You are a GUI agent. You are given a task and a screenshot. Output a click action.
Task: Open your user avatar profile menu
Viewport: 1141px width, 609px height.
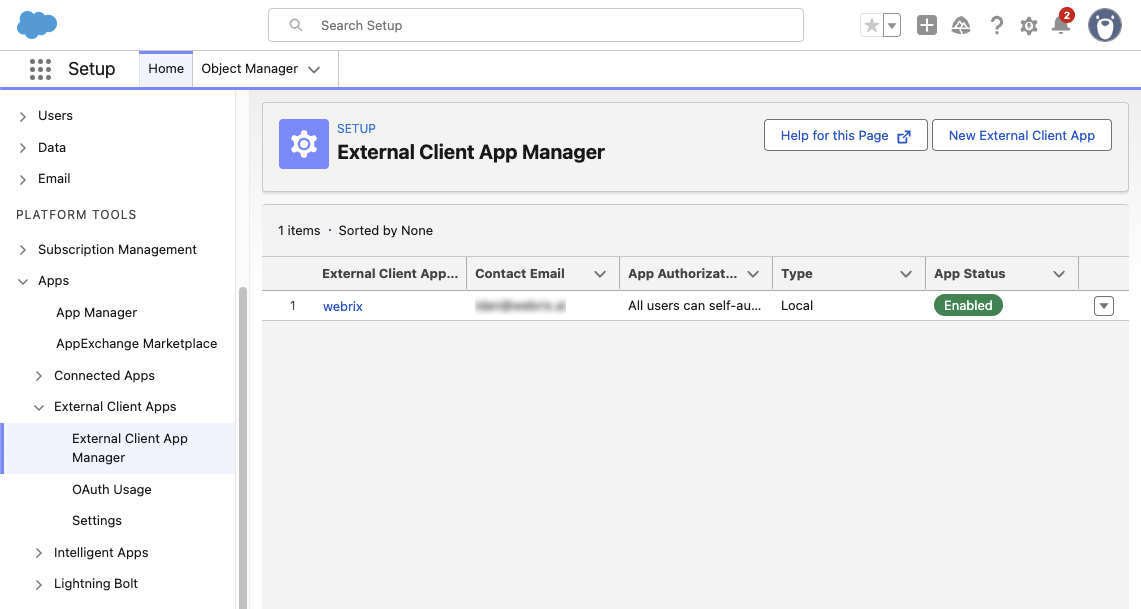tap(1104, 25)
